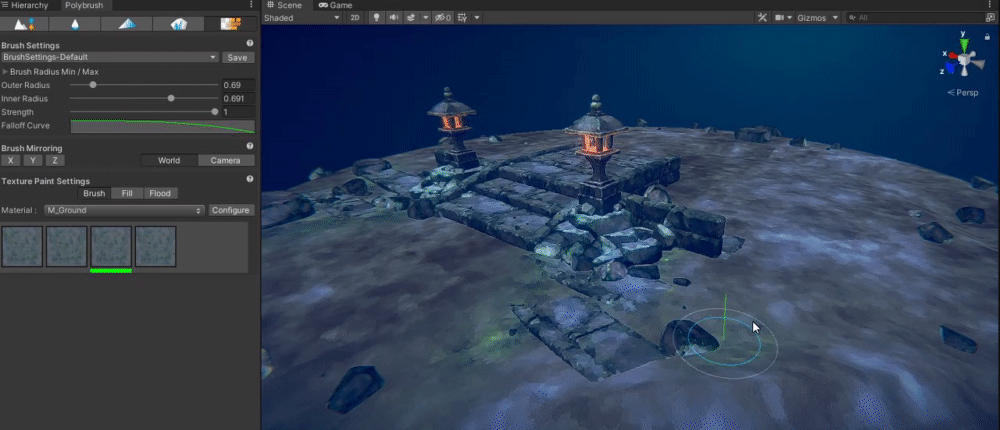Toggle scene lighting lightbulb icon
The width and height of the screenshot is (1000, 430).
(x=378, y=18)
